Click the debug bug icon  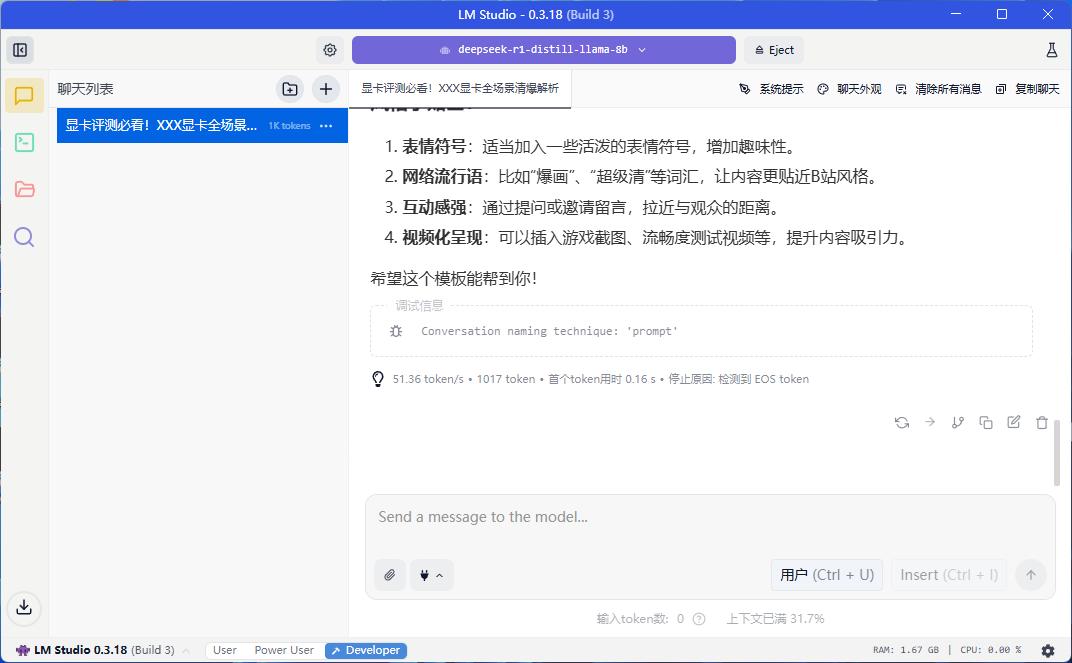396,331
